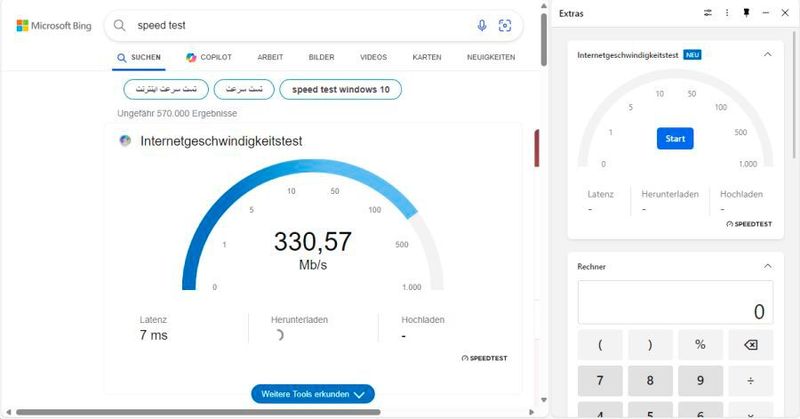Click the blue Start speed test button

[675, 138]
